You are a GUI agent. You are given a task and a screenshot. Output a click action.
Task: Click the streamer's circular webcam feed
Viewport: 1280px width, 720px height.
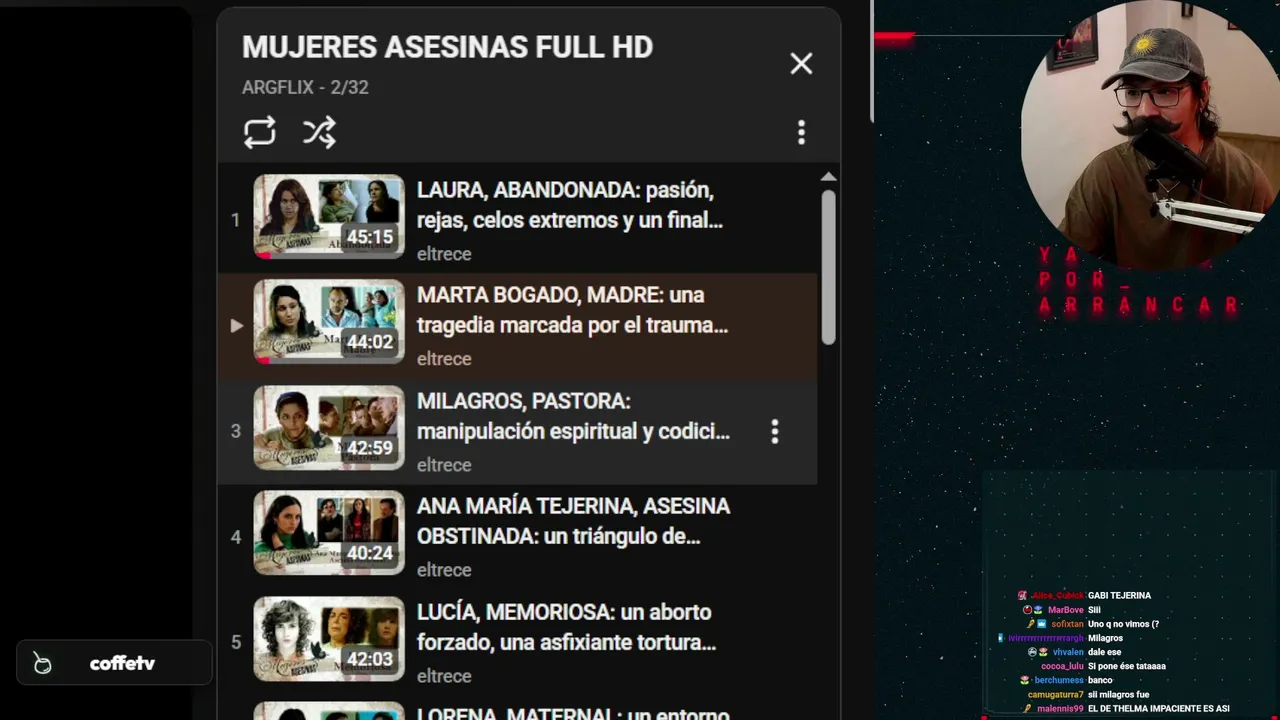1149,133
